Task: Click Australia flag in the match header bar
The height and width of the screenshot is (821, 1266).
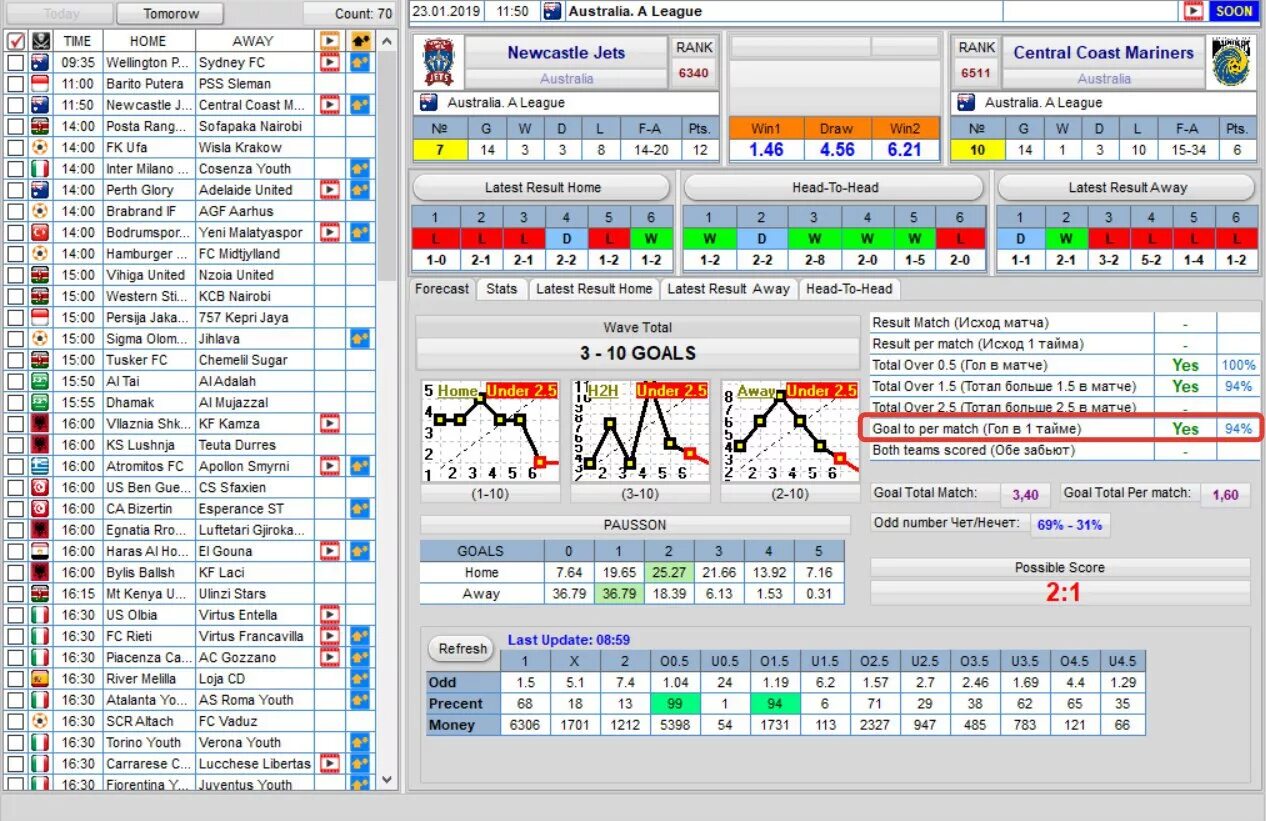Action: pos(552,11)
